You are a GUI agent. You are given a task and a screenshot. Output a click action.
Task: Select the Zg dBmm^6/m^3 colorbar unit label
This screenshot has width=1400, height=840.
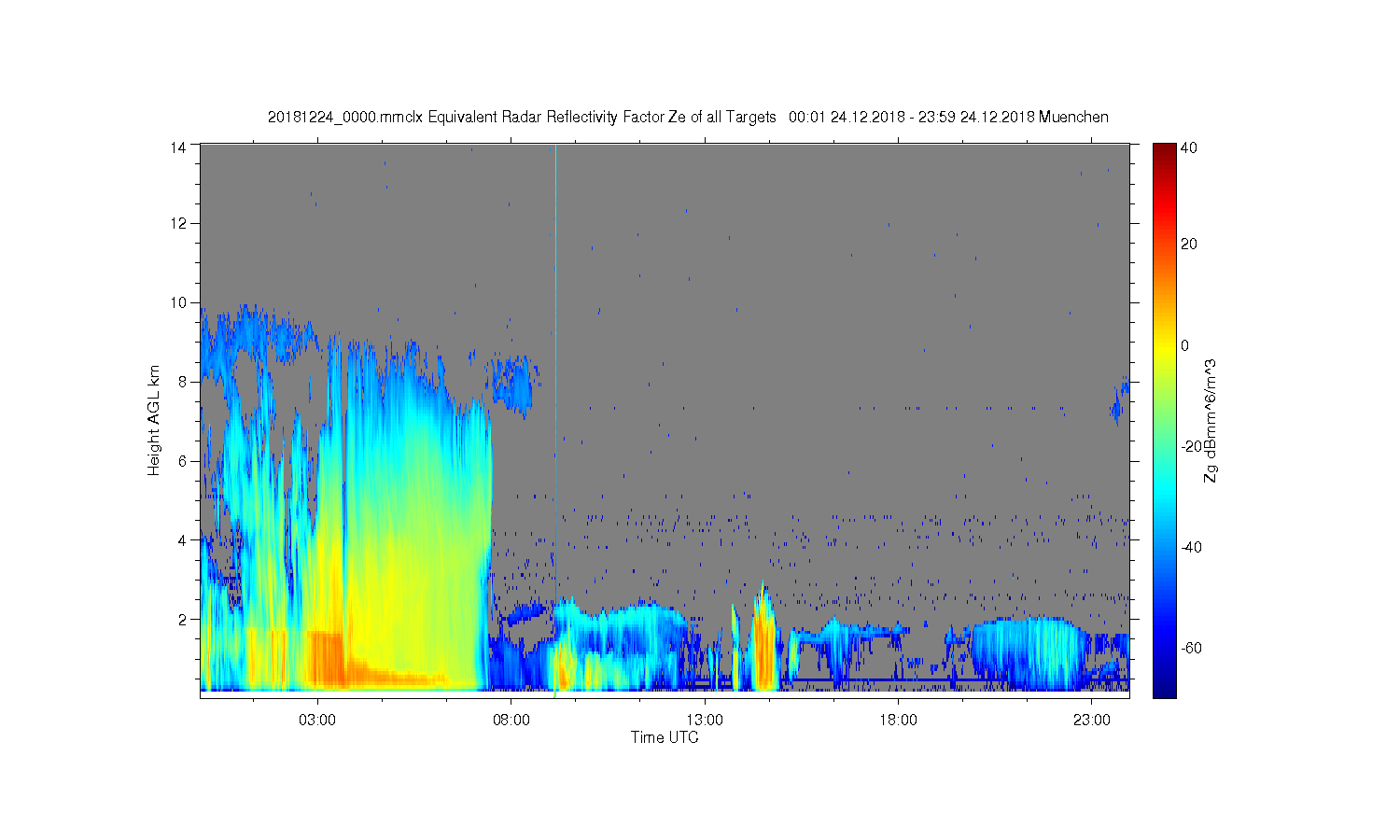point(1211,421)
